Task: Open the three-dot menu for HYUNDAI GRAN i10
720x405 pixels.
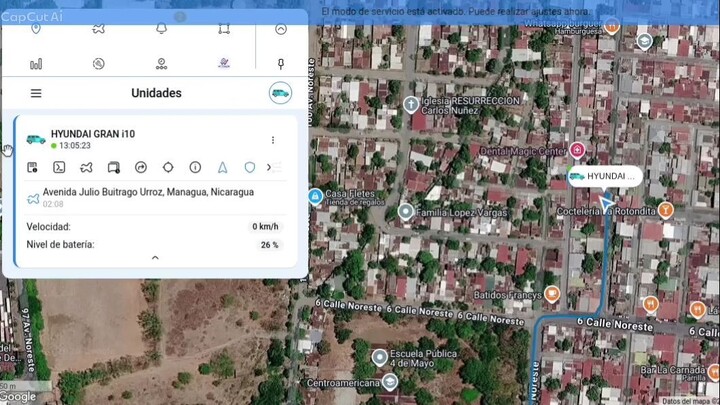Action: 273,140
